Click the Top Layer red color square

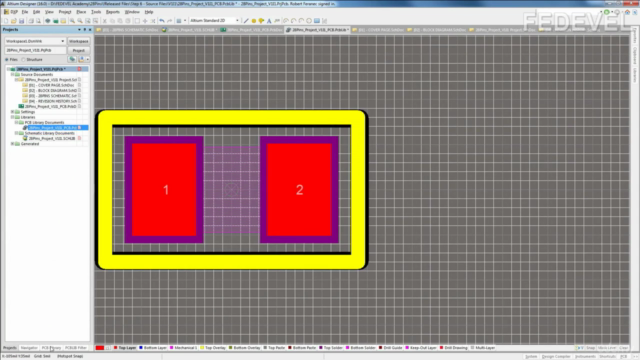click(116, 348)
